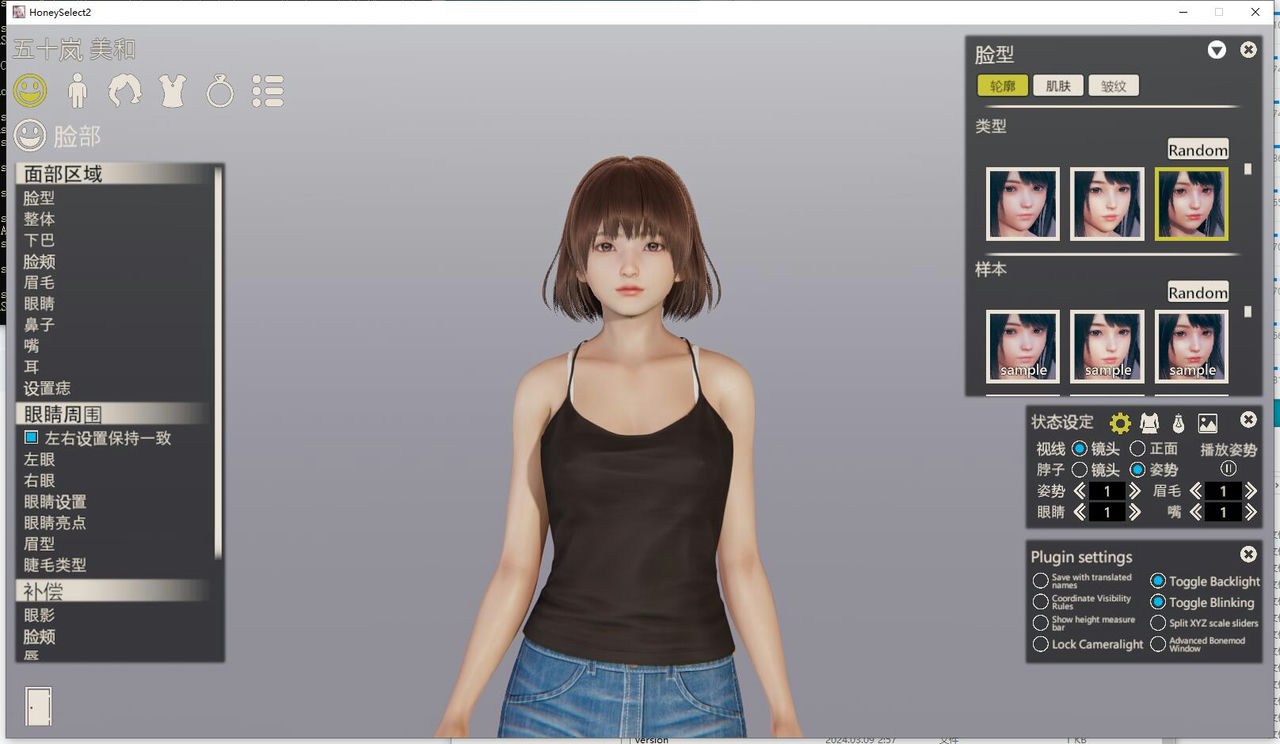Disable Toggle Blinking

(x=1158, y=603)
